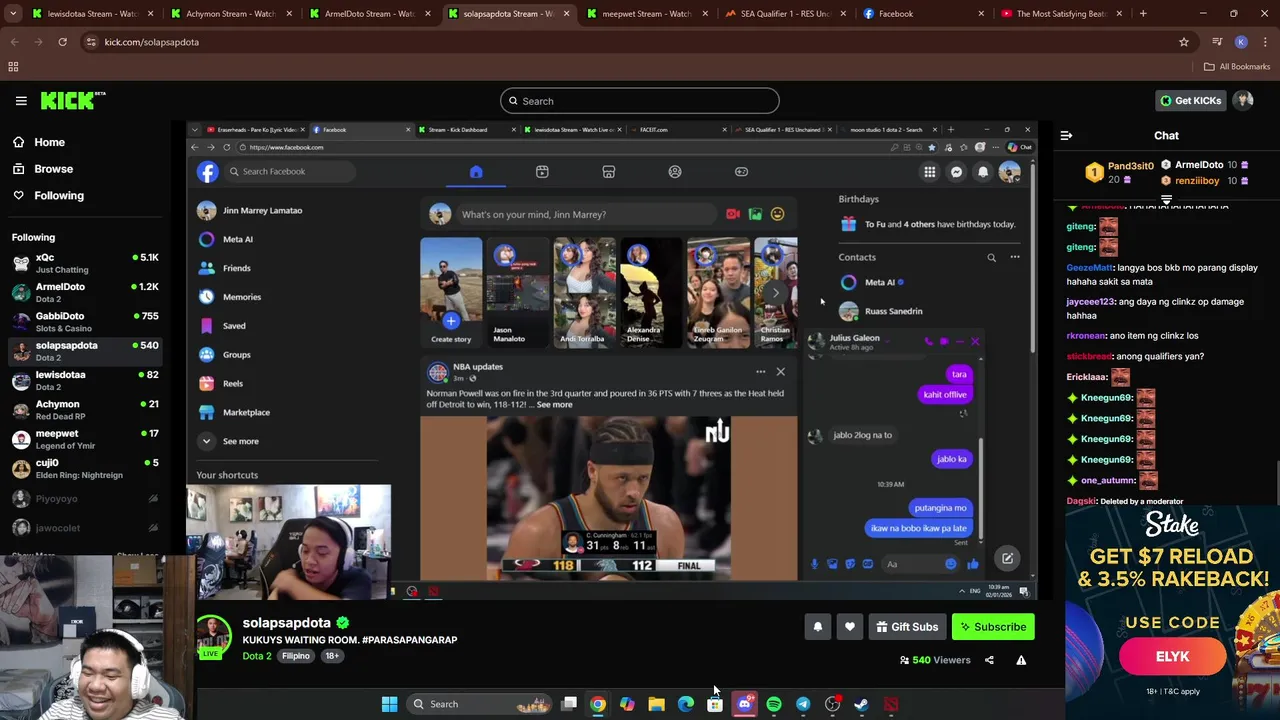Open GabbiDoto channel in Following list

(x=85, y=322)
